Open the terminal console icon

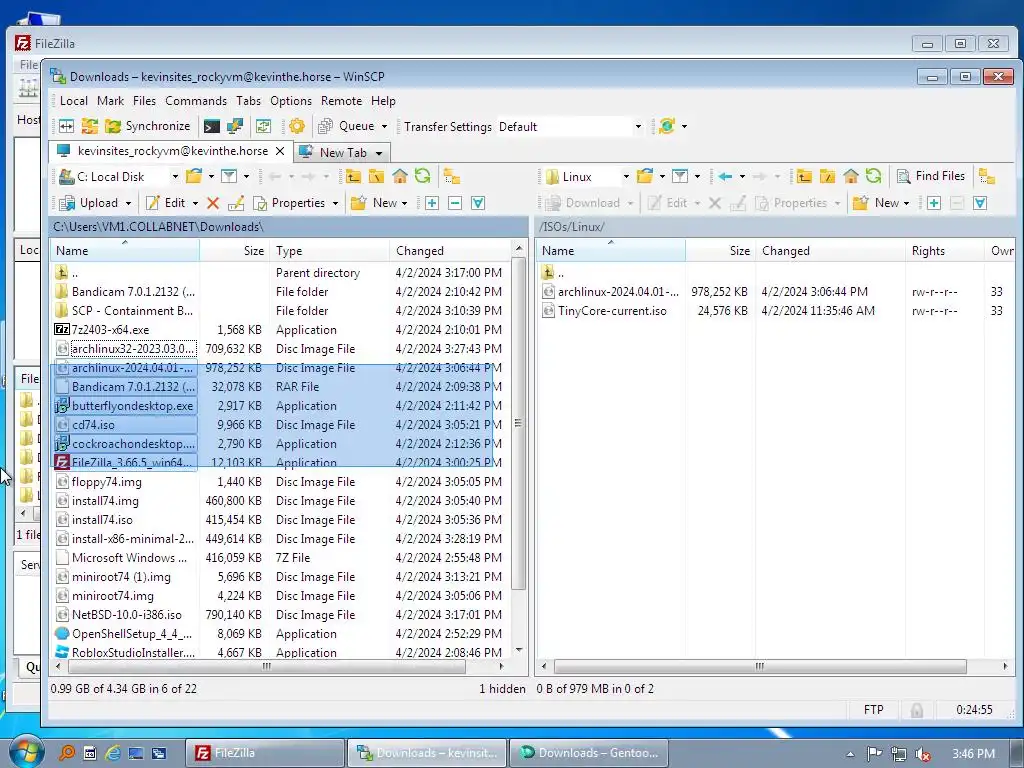(x=212, y=126)
